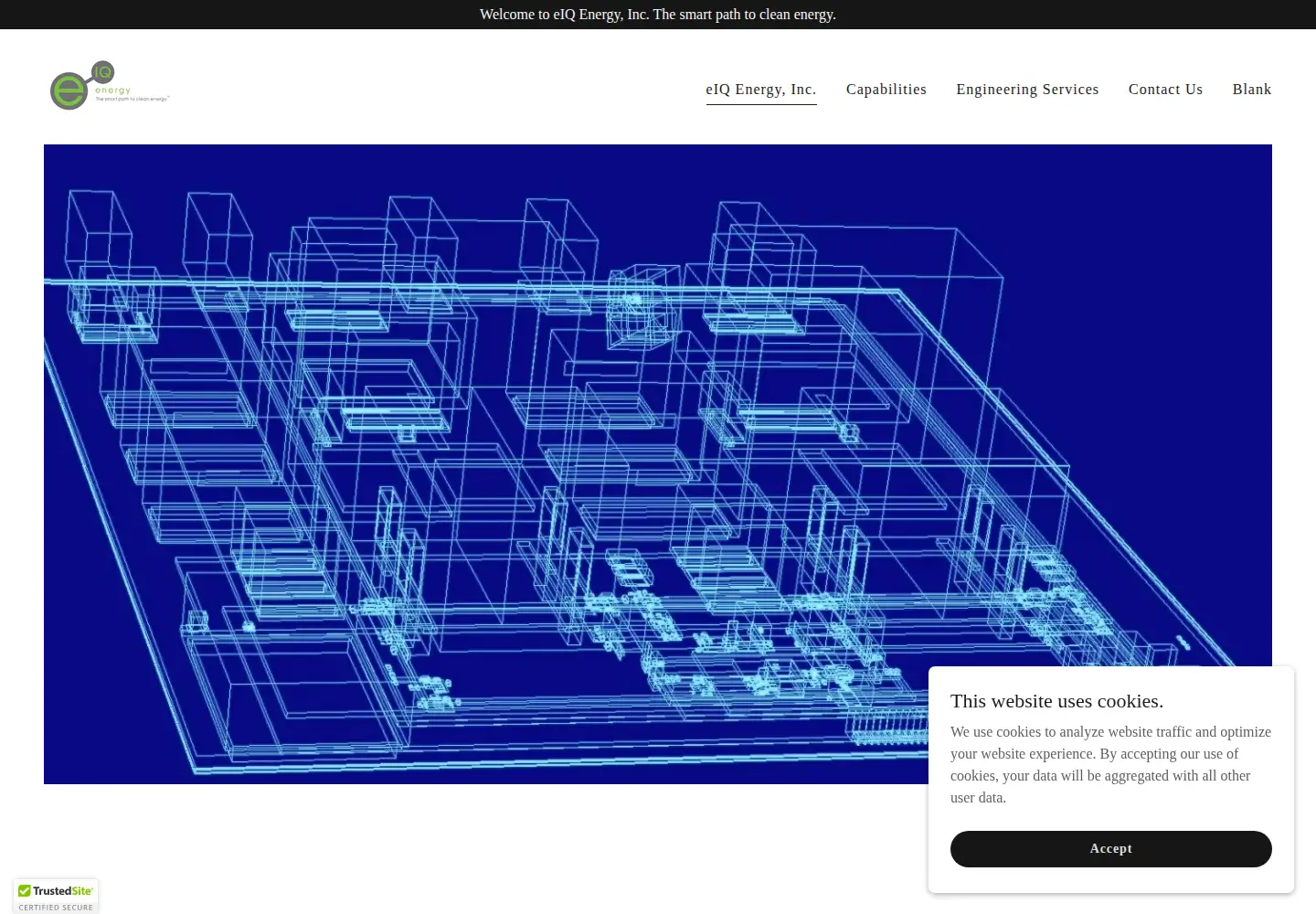This screenshot has width=1316, height=914.
Task: Click the wireframe circuit board hero image
Action: pyautogui.click(x=658, y=464)
